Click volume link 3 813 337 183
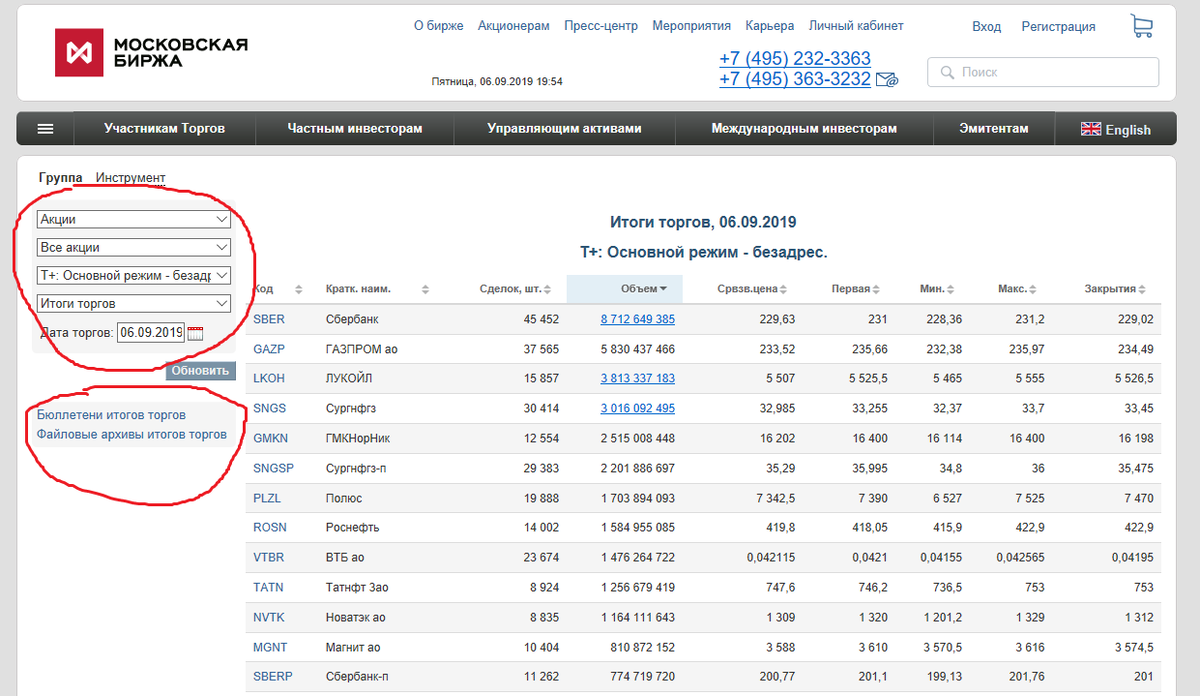This screenshot has width=1200, height=696. point(638,379)
